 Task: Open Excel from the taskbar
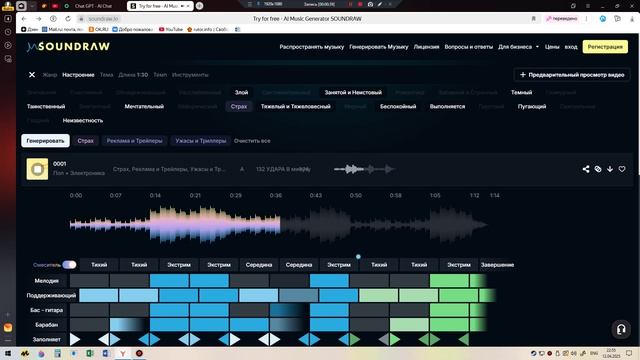coord(90,353)
